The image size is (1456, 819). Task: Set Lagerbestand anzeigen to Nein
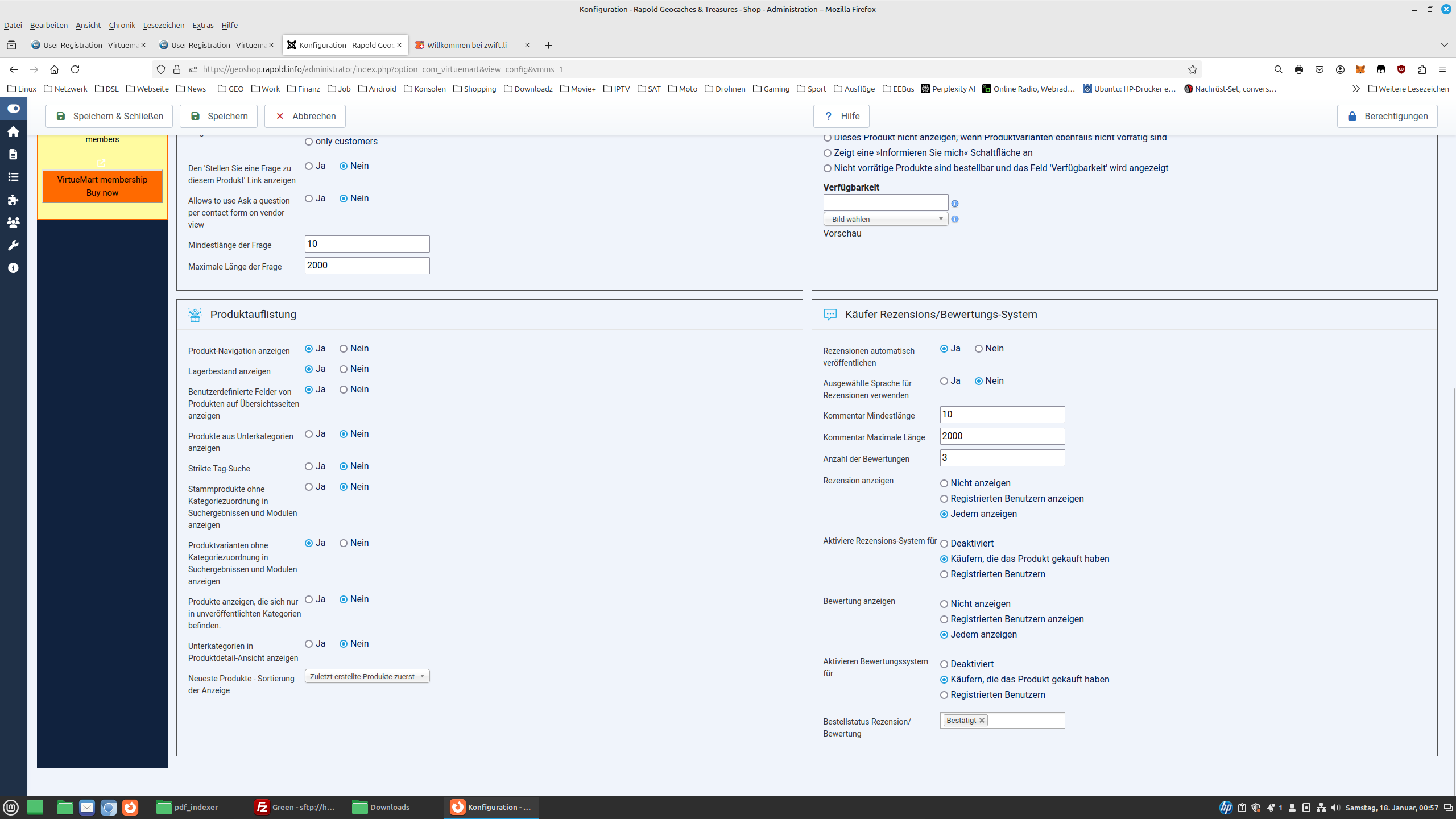click(344, 369)
